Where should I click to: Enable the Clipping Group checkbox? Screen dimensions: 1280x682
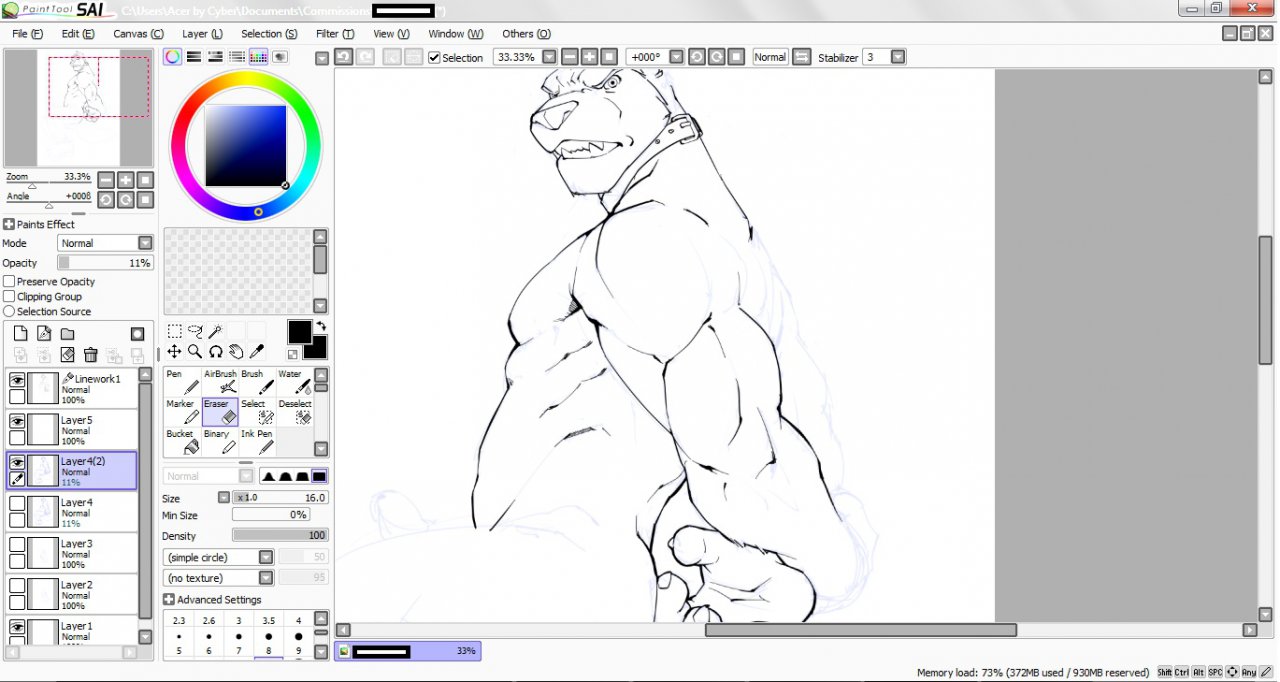click(x=9, y=297)
